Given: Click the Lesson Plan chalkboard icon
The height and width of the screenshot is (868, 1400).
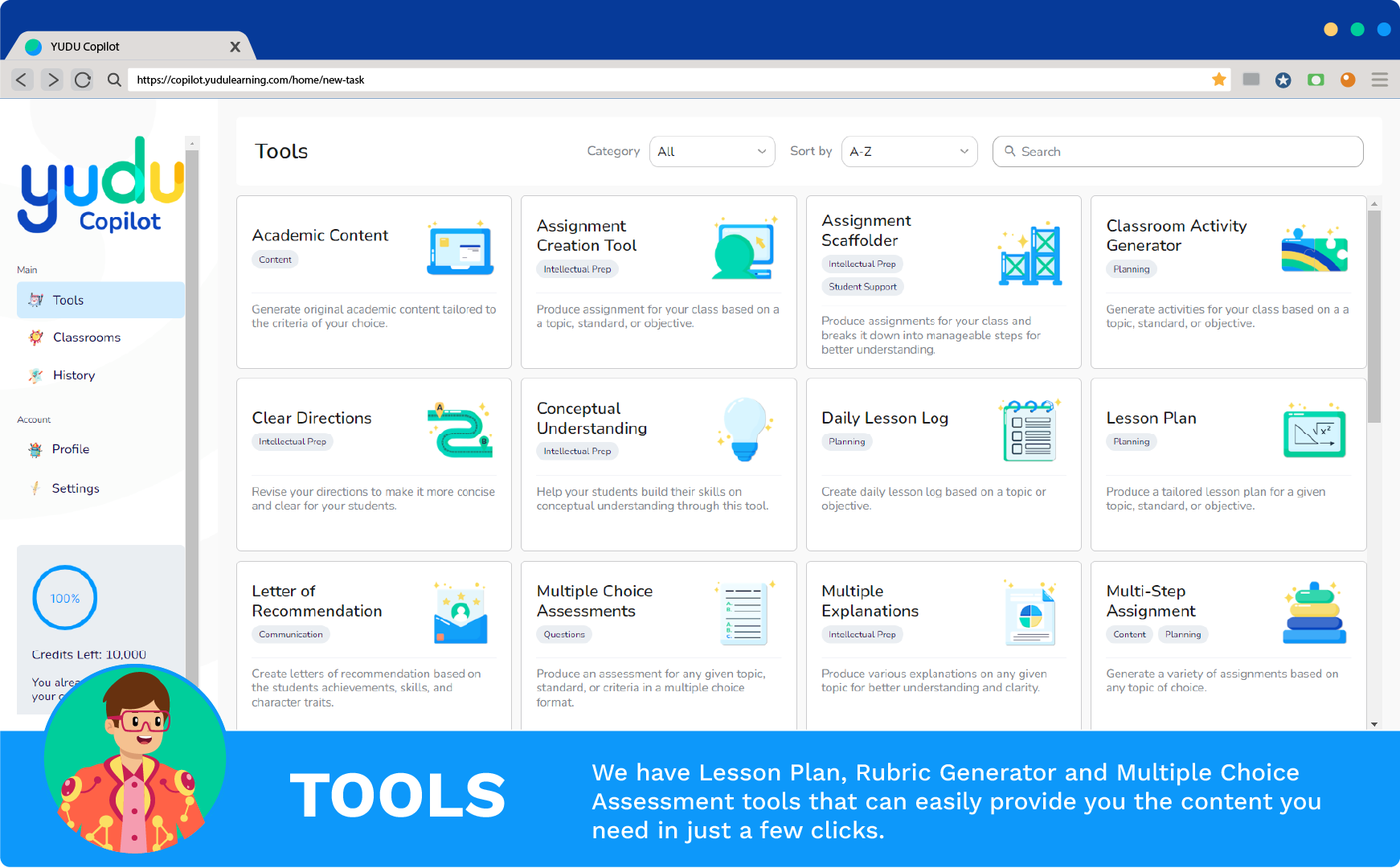Looking at the screenshot, I should (x=1315, y=432).
